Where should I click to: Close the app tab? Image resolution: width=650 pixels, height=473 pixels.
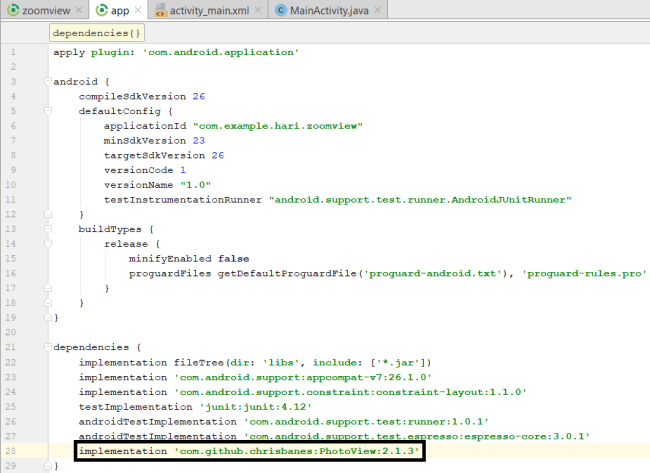pyautogui.click(x=138, y=10)
